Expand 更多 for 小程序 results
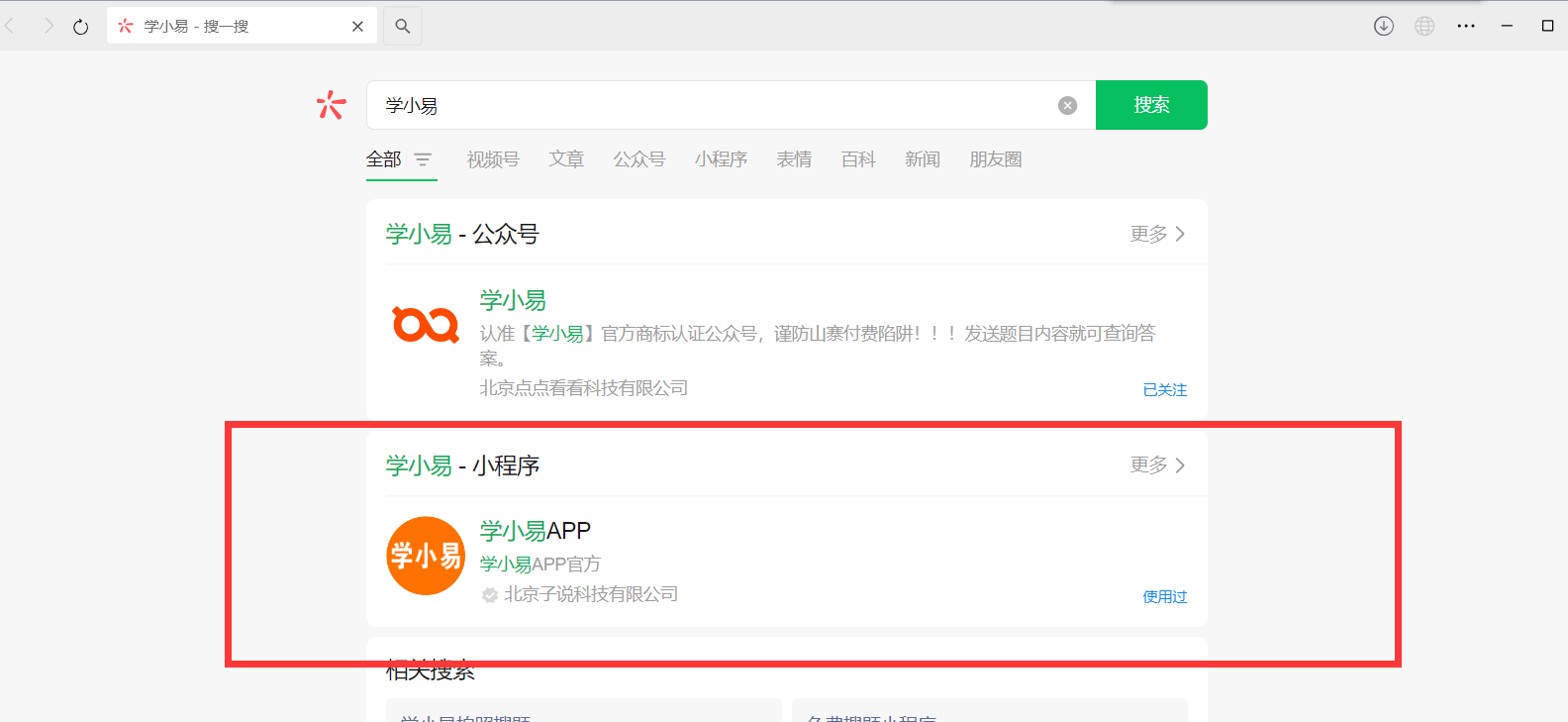The height and width of the screenshot is (722, 1568). (x=1157, y=464)
